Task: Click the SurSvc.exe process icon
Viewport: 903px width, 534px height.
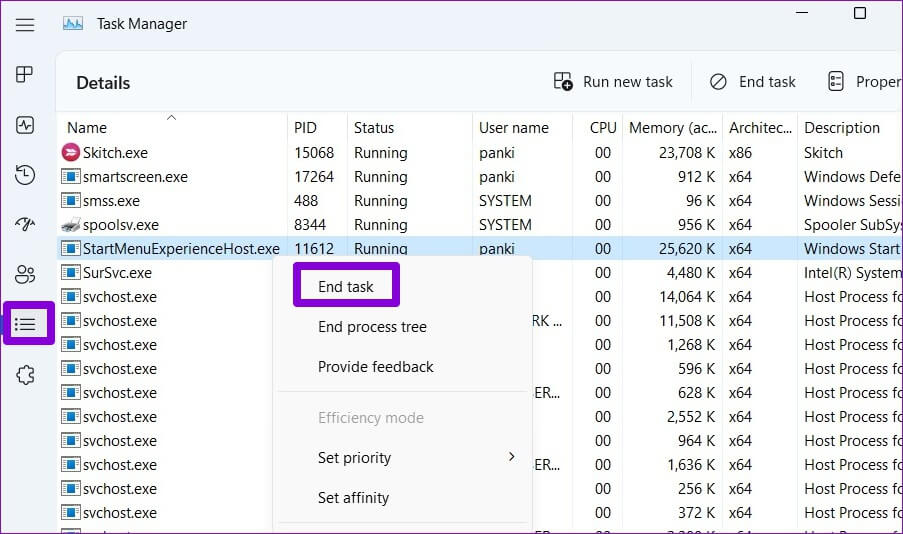Action: (70, 272)
